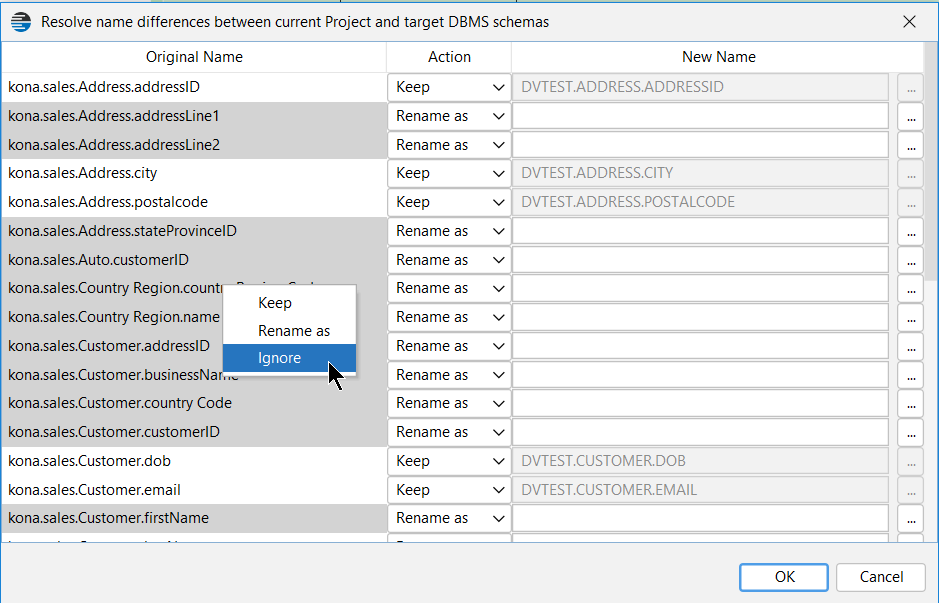
Task: Select row kona.sales.Address.stateProvinceID
Action: (x=194, y=231)
